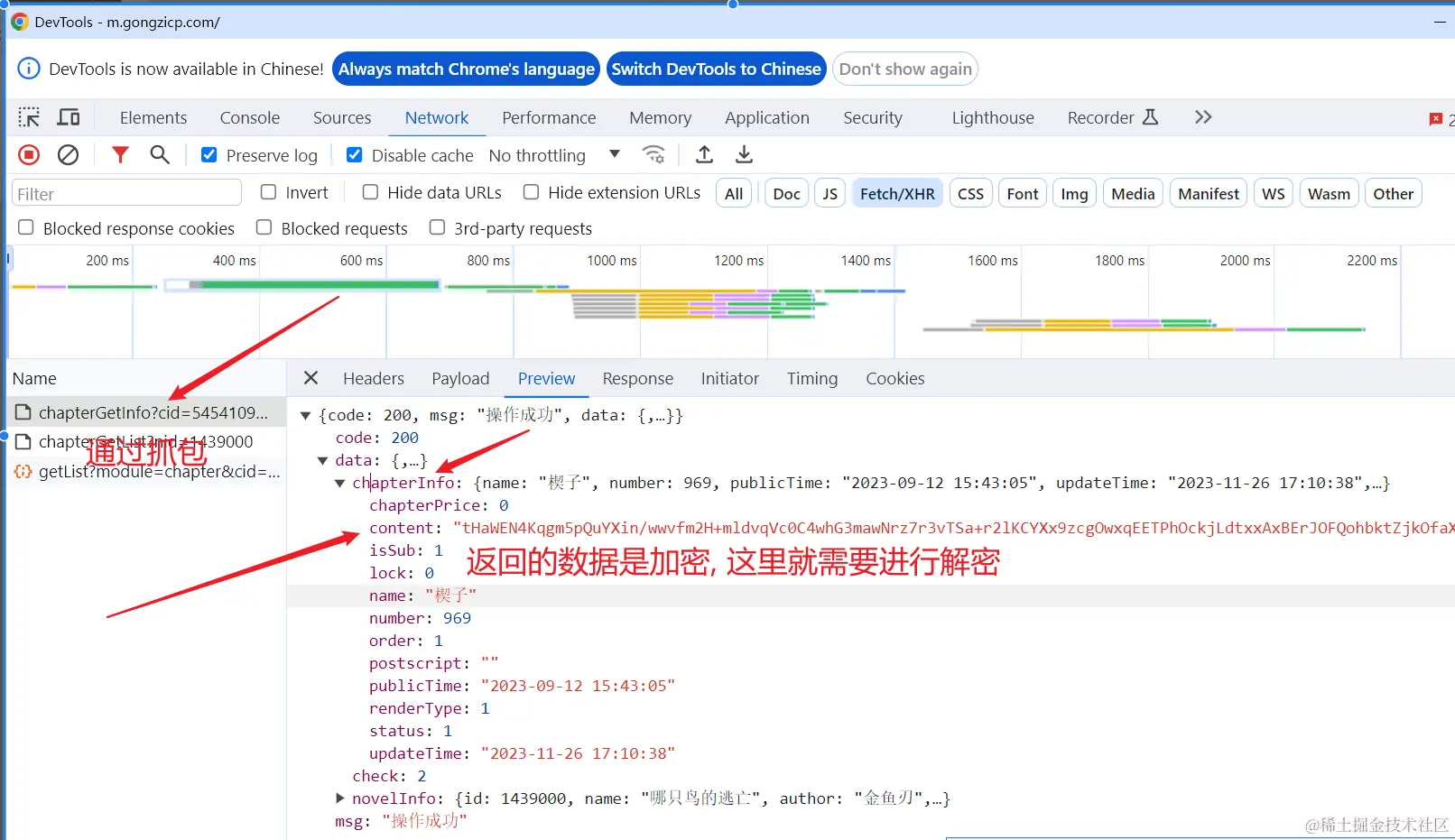
Task: Filter requests by Fetch/XHR
Action: (897, 193)
